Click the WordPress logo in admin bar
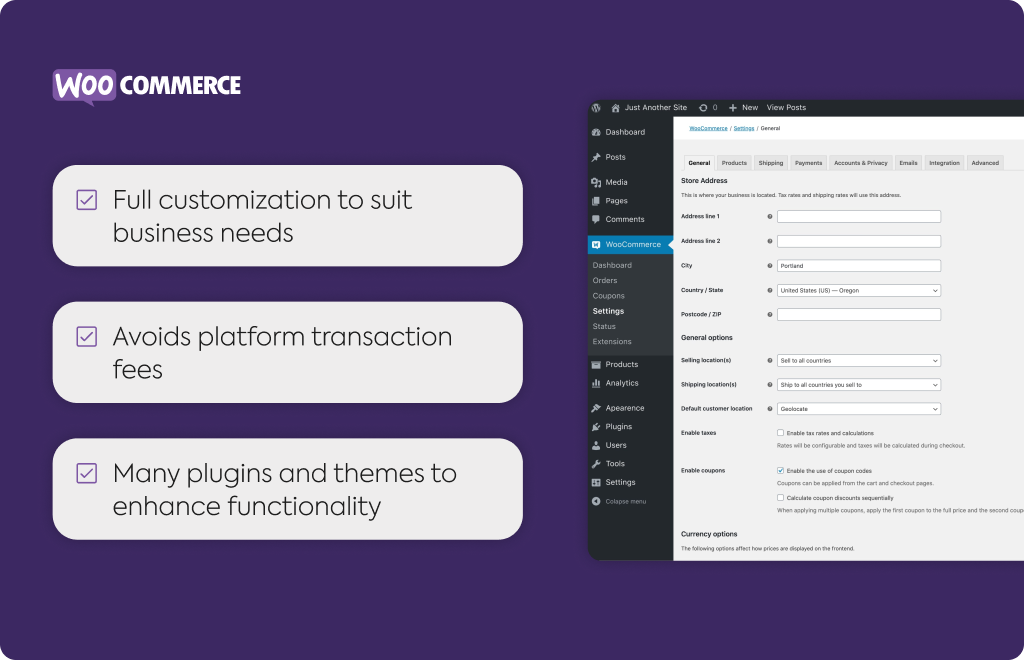The image size is (1024, 660). tap(596, 108)
